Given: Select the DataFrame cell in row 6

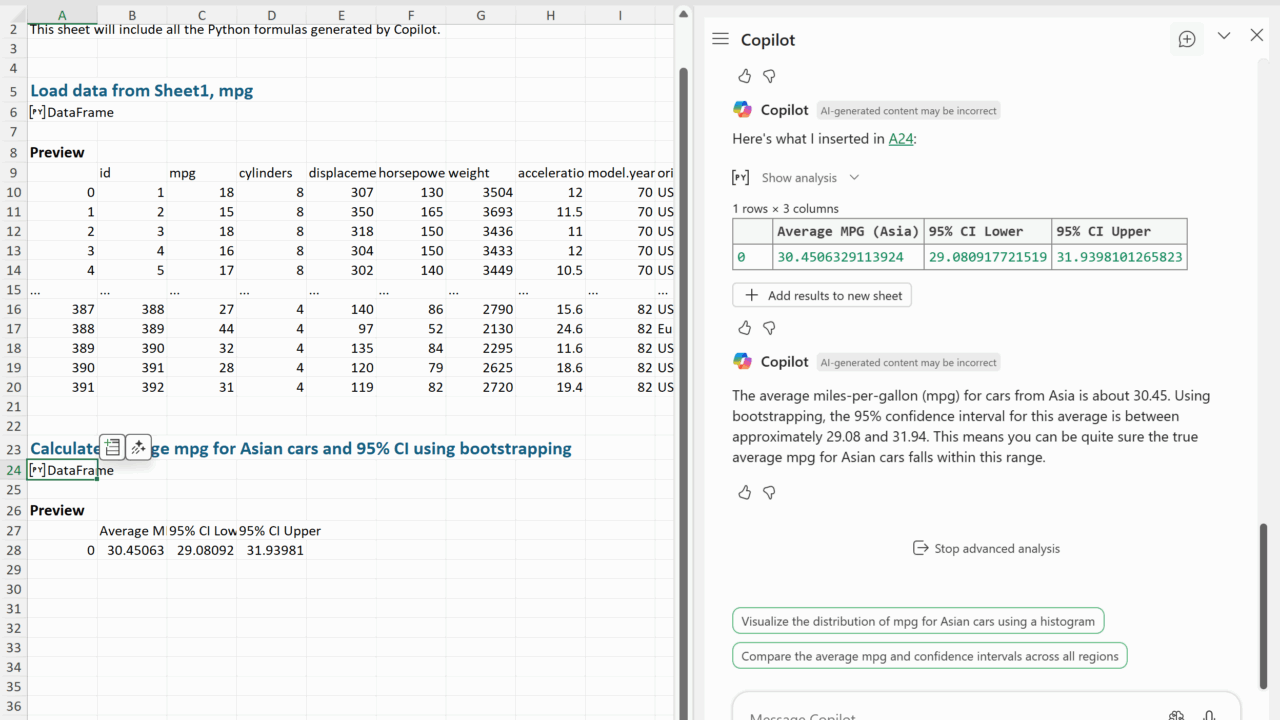Looking at the screenshot, I should click(71, 113).
